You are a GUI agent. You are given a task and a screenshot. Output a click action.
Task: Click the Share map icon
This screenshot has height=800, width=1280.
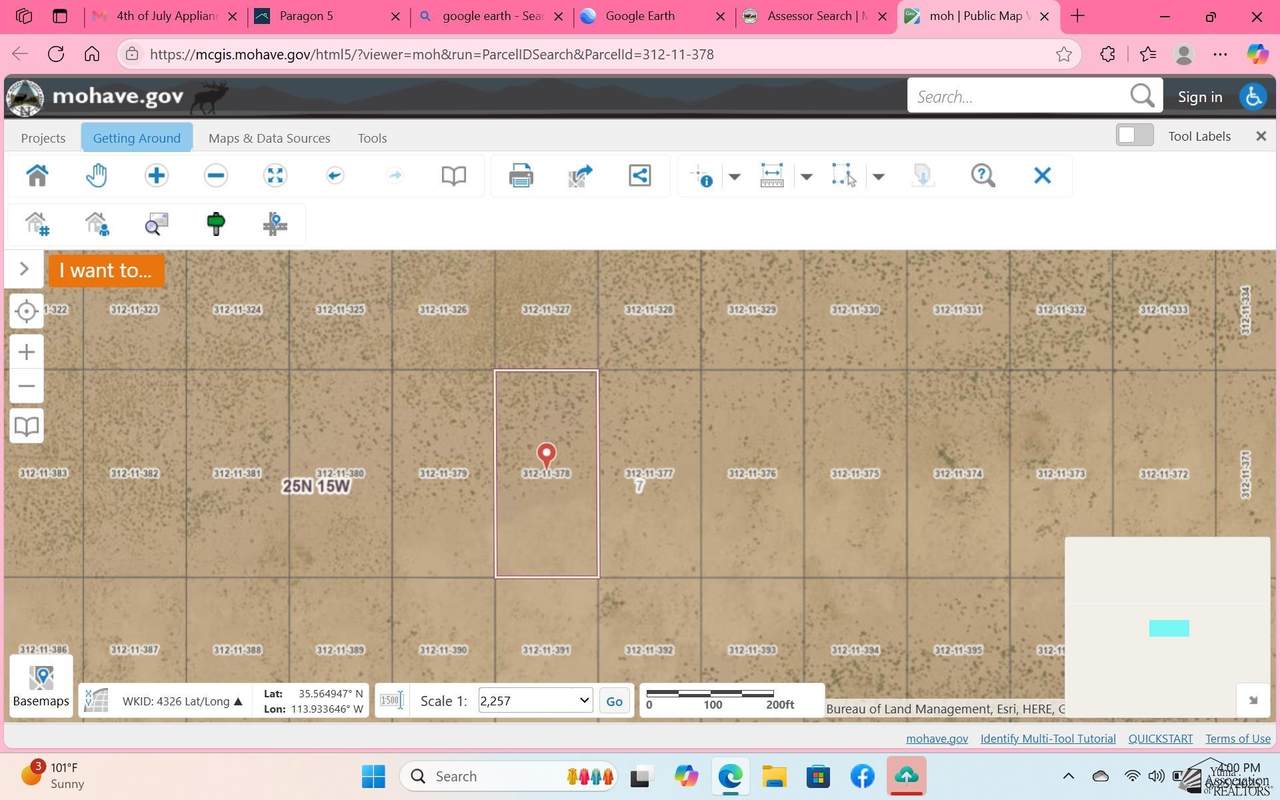tap(640, 176)
